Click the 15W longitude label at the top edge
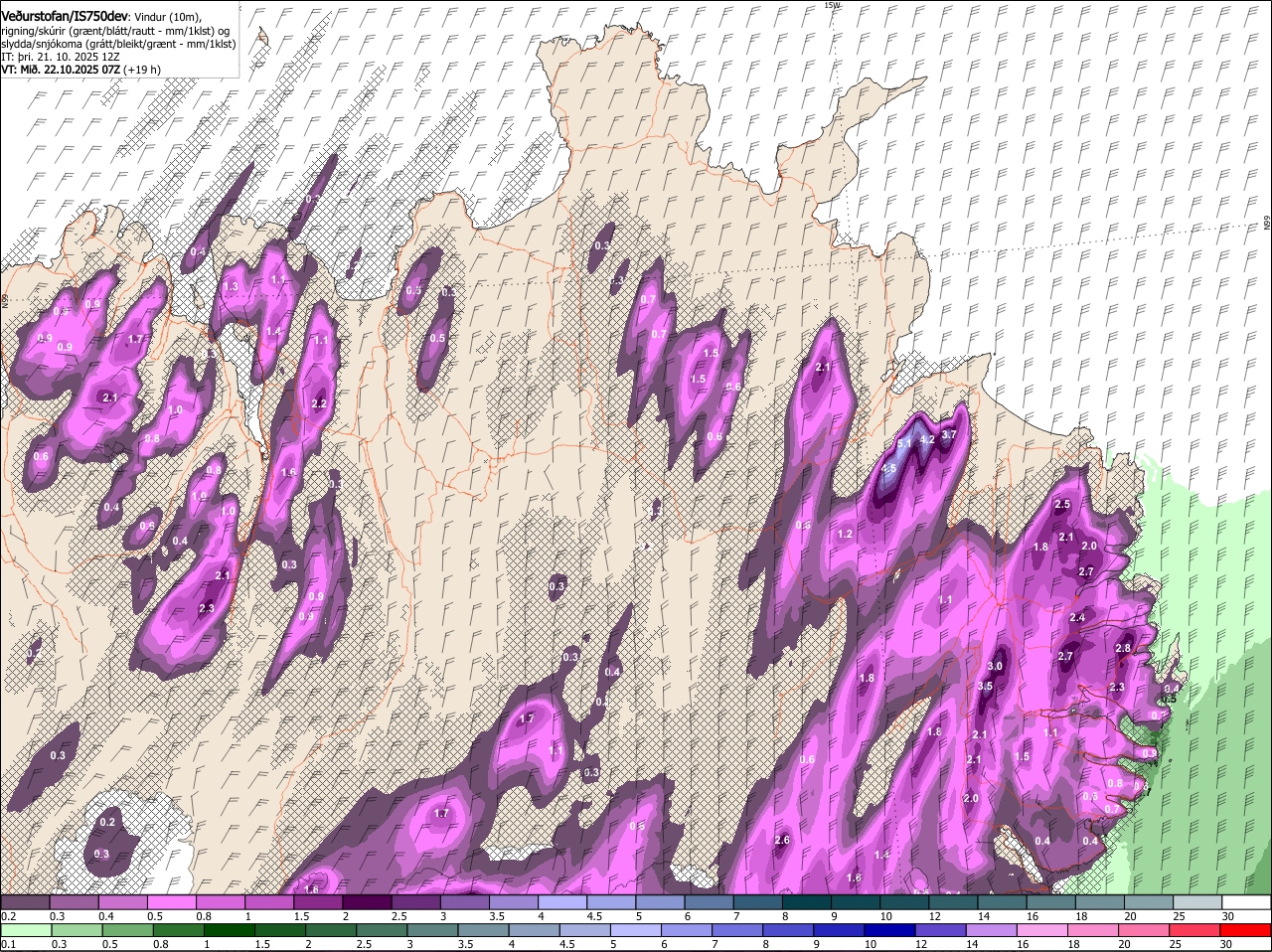 832,5
